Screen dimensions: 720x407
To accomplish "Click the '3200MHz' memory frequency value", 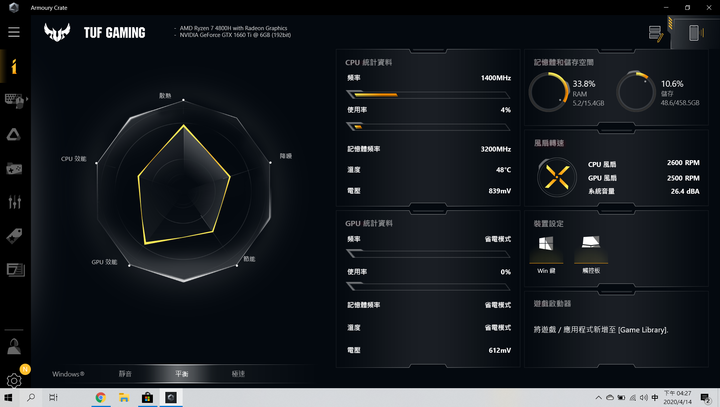I will (496, 149).
